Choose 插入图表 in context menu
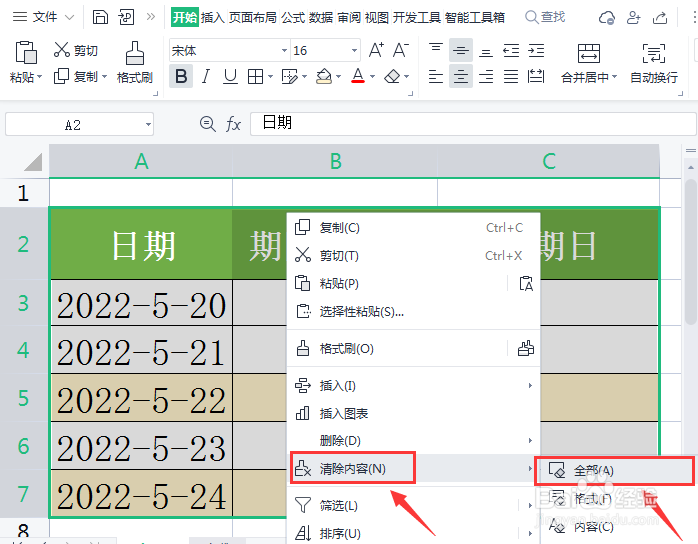This screenshot has height=544, width=698. click(413, 414)
